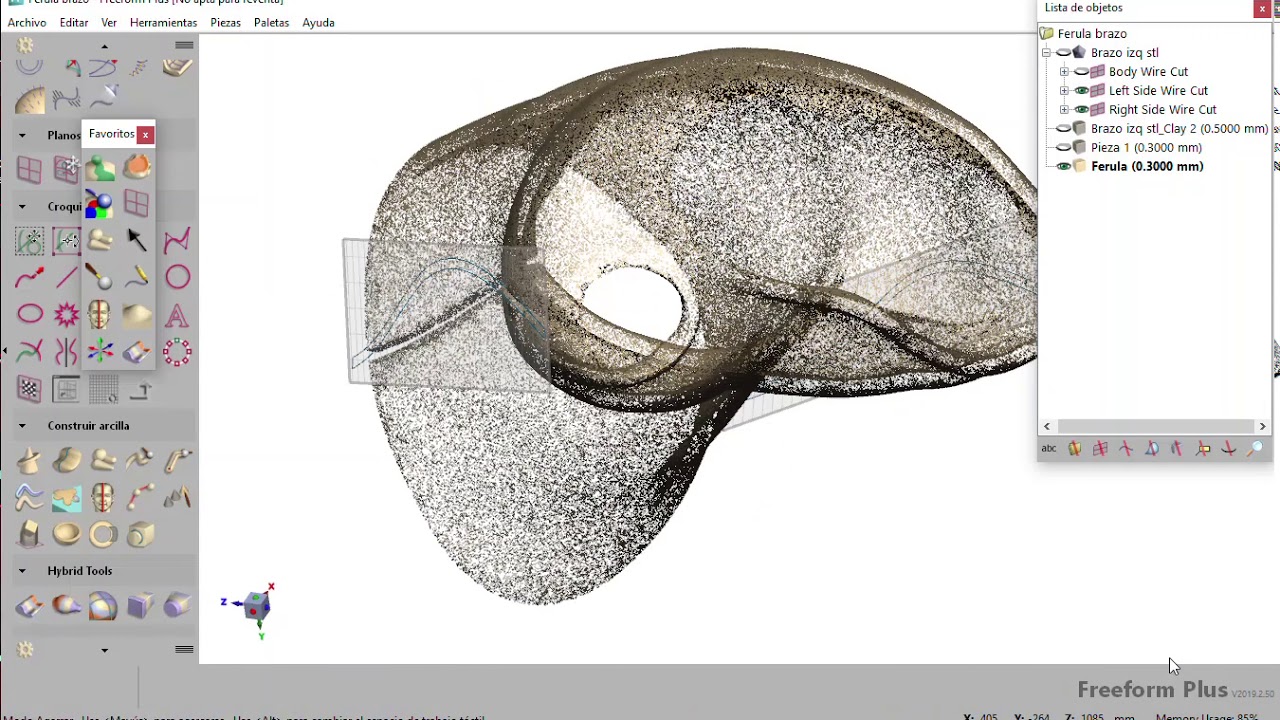Select the head mirror tool in Construir arcilla

click(103, 497)
